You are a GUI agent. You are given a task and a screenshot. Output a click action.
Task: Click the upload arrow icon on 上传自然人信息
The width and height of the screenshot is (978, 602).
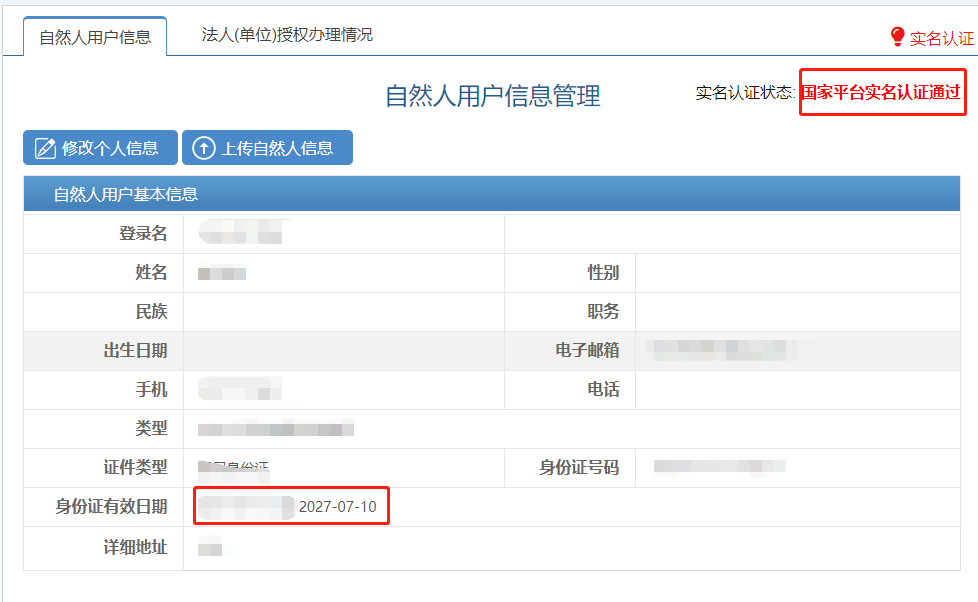point(204,148)
